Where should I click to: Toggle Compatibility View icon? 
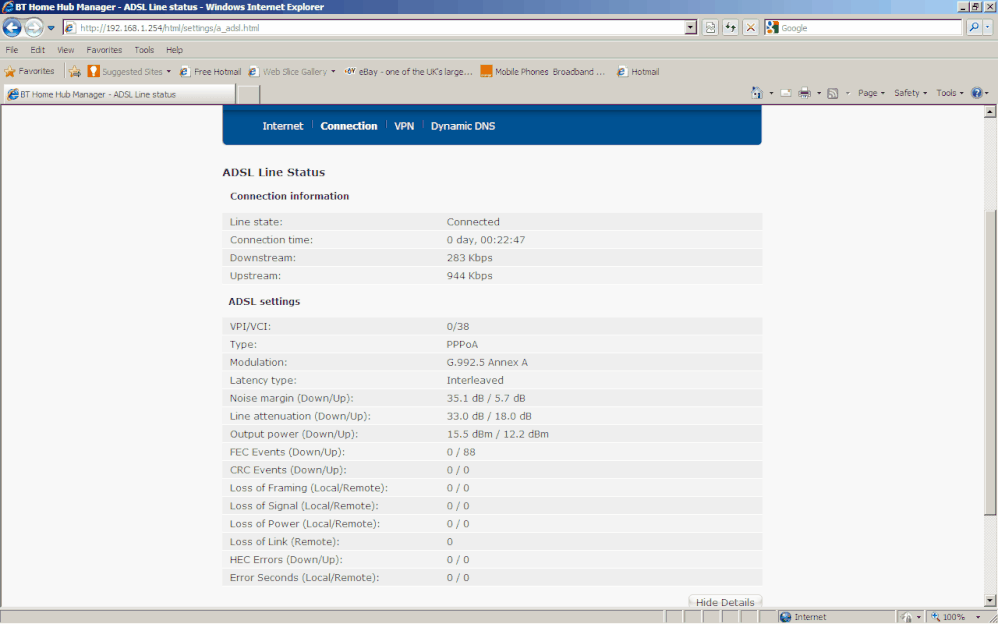[710, 28]
